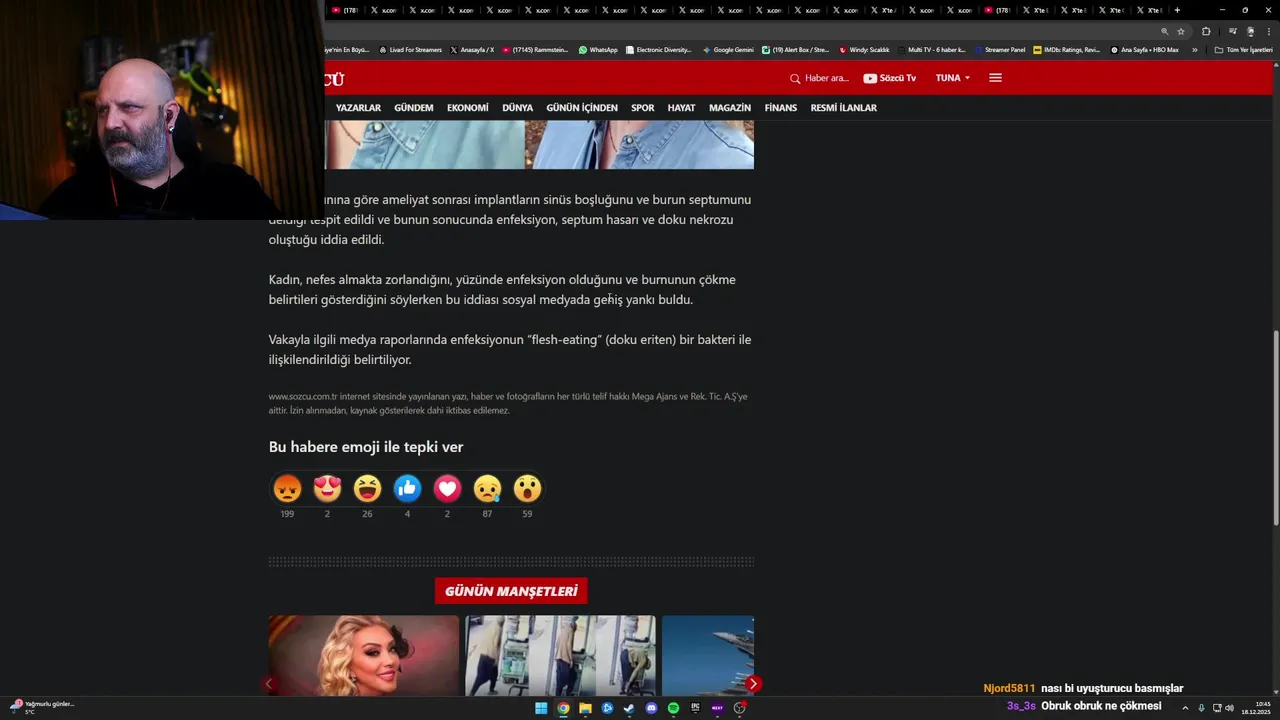Open the EKONOMİ section
The image size is (1280, 720).
468,108
